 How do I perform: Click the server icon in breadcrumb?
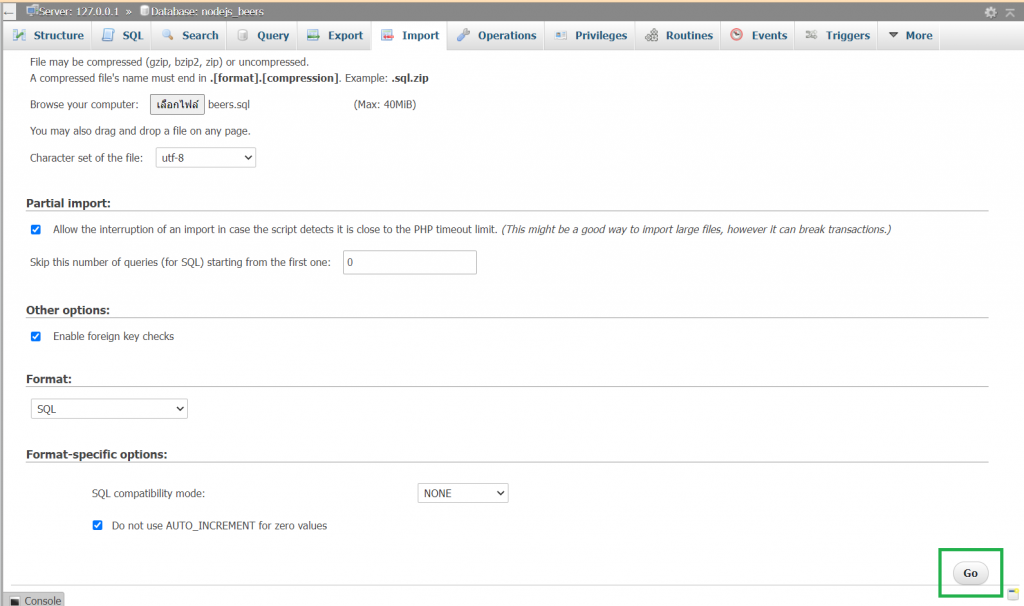click(32, 10)
